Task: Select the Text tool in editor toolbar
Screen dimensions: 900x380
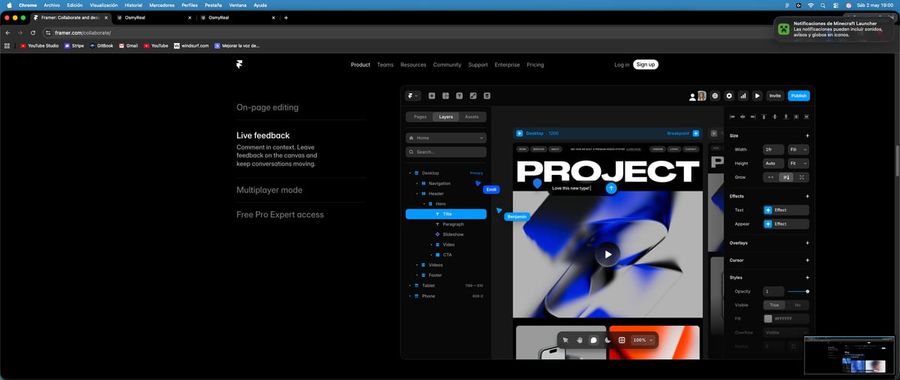Action: (459, 96)
